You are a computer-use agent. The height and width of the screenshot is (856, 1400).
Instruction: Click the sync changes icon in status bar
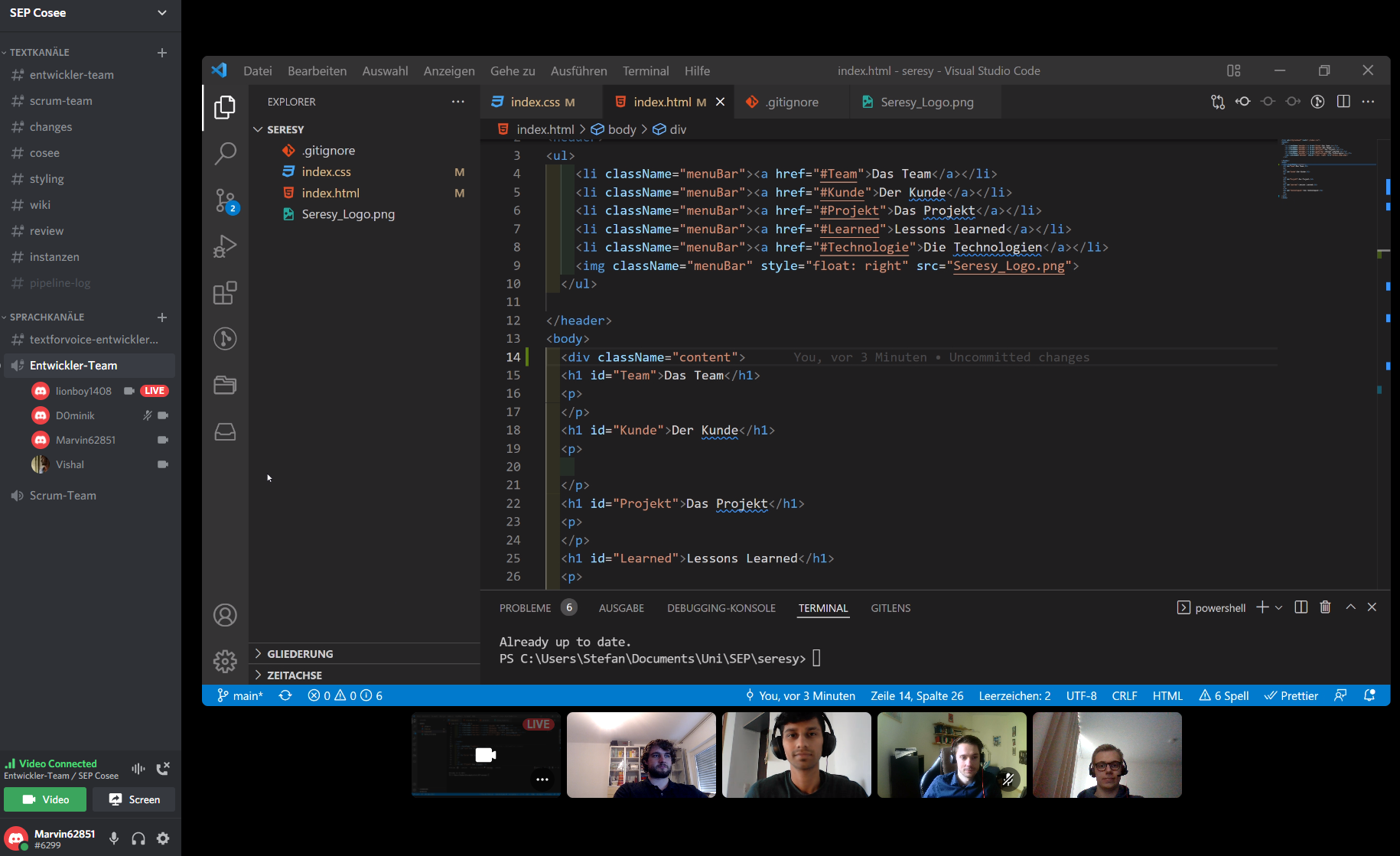click(285, 695)
